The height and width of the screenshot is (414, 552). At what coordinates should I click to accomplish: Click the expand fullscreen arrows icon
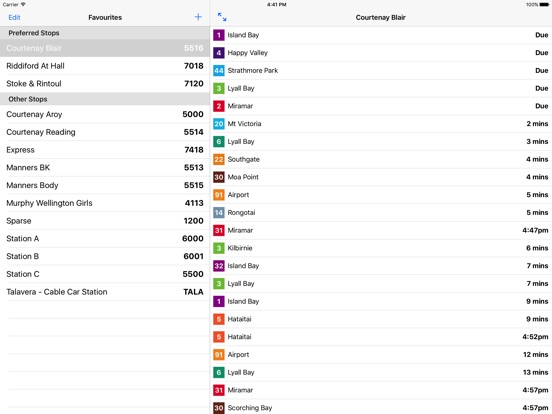click(x=222, y=17)
